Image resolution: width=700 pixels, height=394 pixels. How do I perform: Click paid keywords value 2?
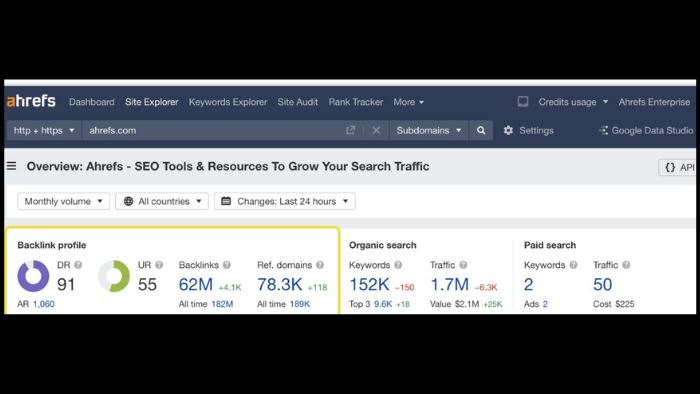529,284
